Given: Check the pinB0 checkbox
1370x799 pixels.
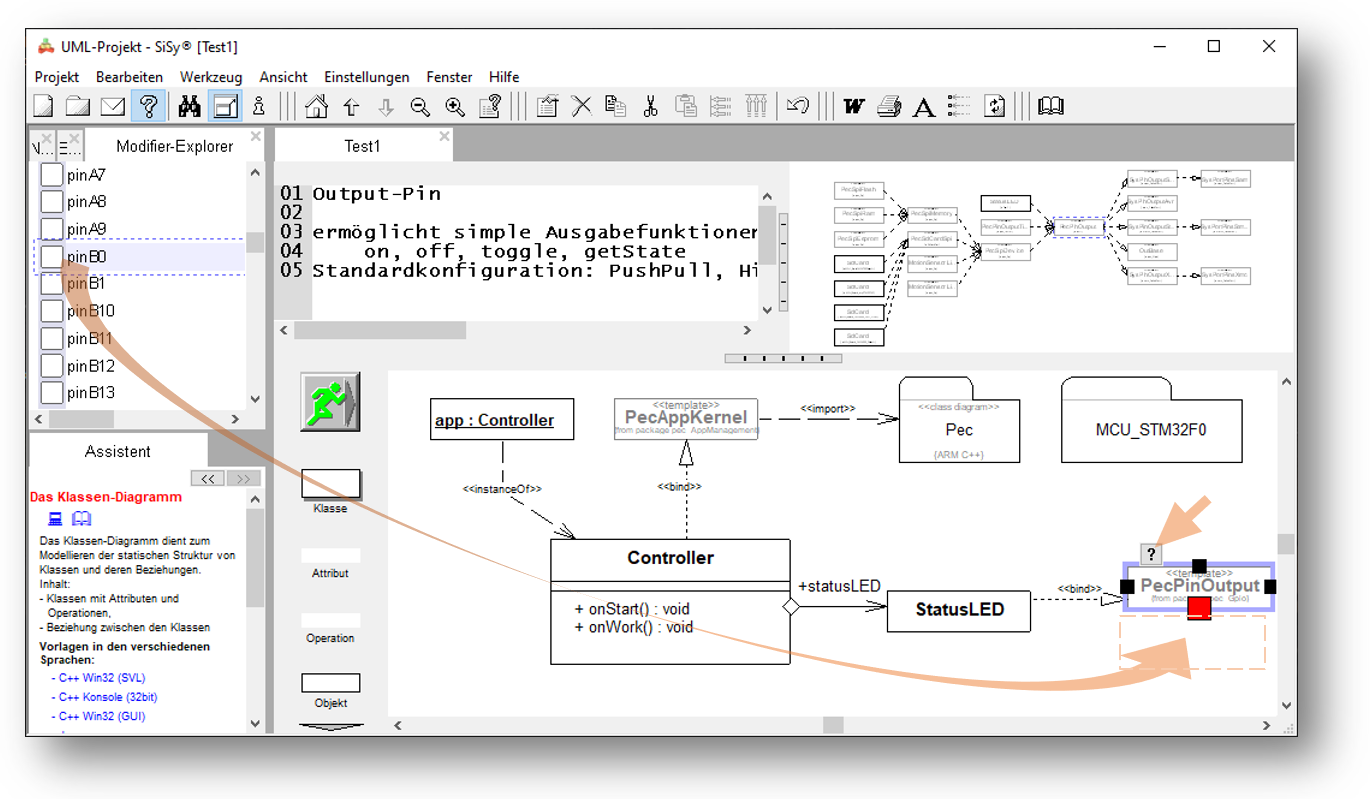Looking at the screenshot, I should (x=51, y=257).
